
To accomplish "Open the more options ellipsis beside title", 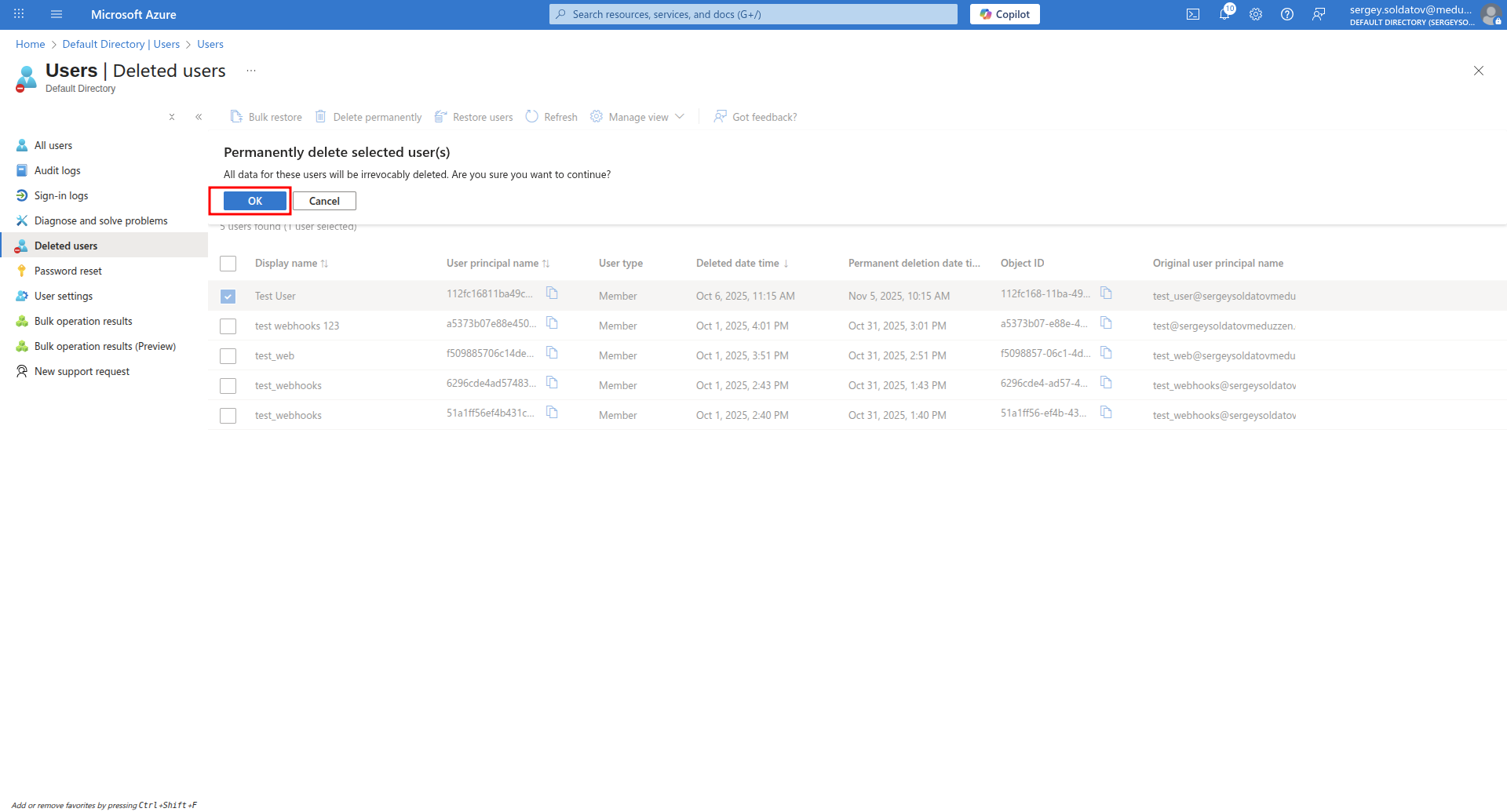I will (251, 71).
